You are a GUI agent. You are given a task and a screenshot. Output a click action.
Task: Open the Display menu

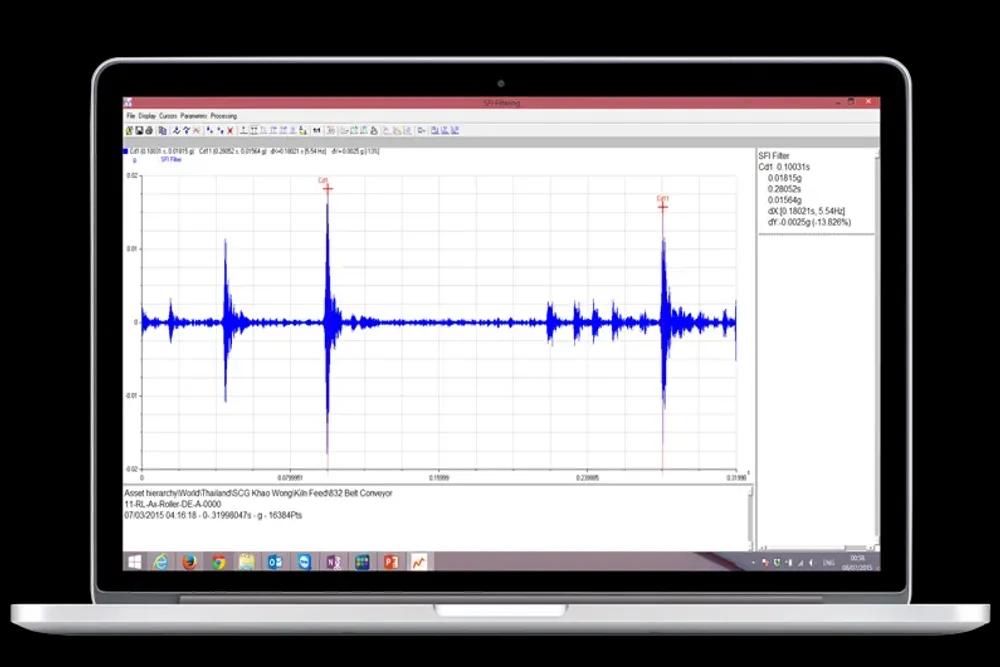pyautogui.click(x=147, y=116)
